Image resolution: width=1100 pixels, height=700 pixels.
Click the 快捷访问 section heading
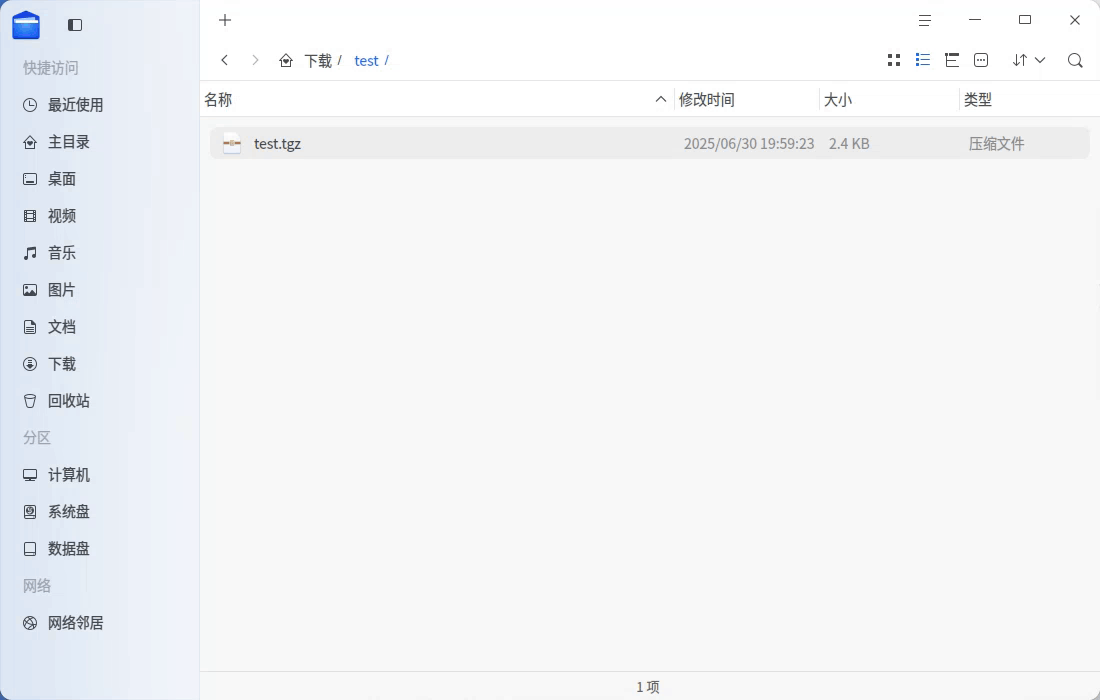pos(51,68)
